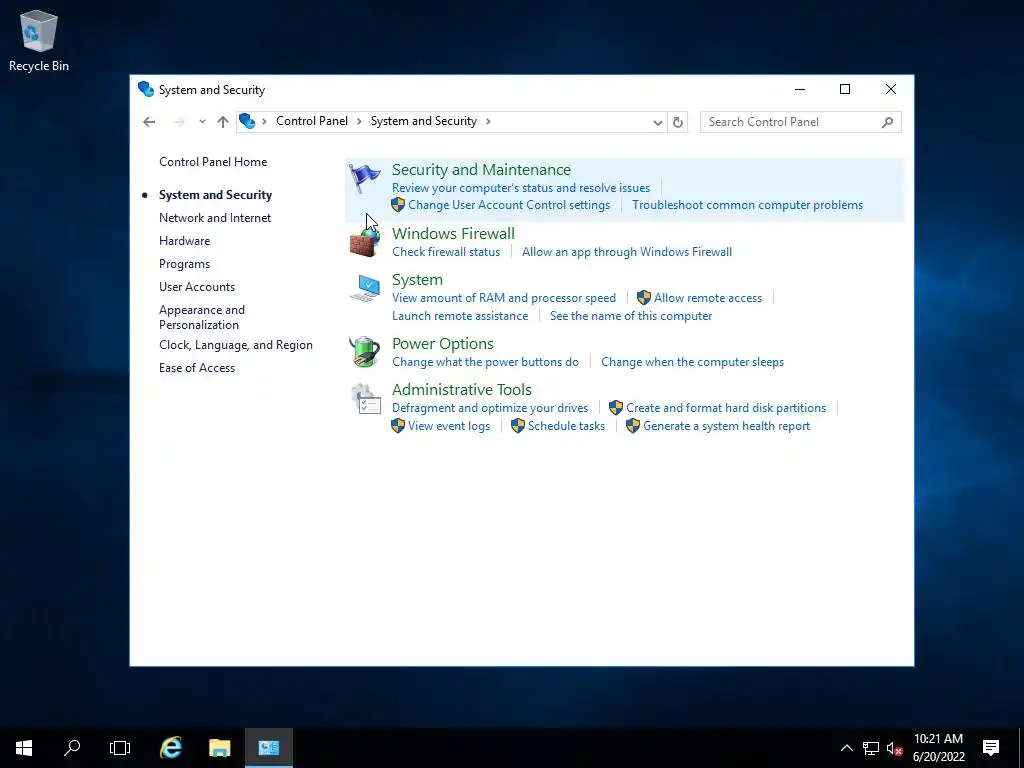The image size is (1024, 768).
Task: Click Review your computer's status link
Action: [x=521, y=188]
